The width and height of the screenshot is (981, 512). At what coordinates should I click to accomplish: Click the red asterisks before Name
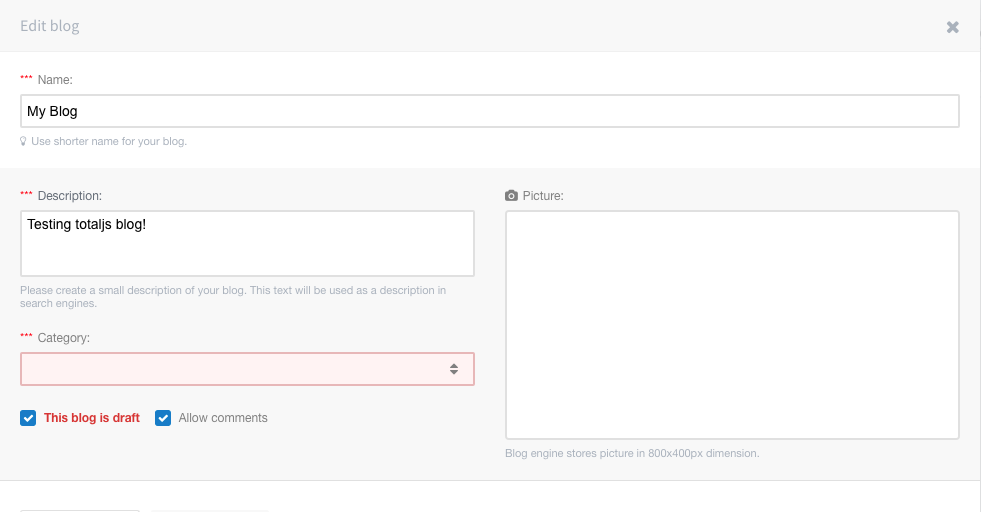coord(26,78)
